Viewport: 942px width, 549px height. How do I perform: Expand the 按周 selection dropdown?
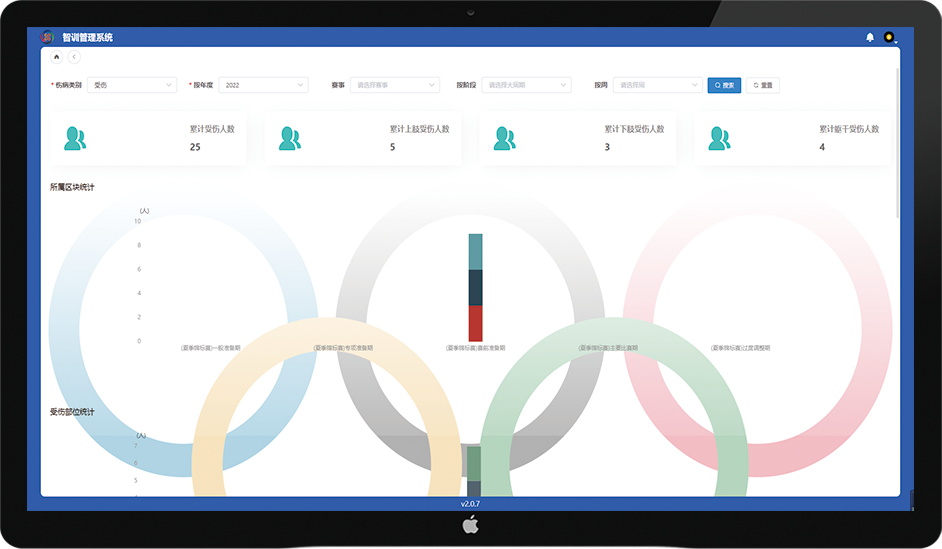coord(658,85)
